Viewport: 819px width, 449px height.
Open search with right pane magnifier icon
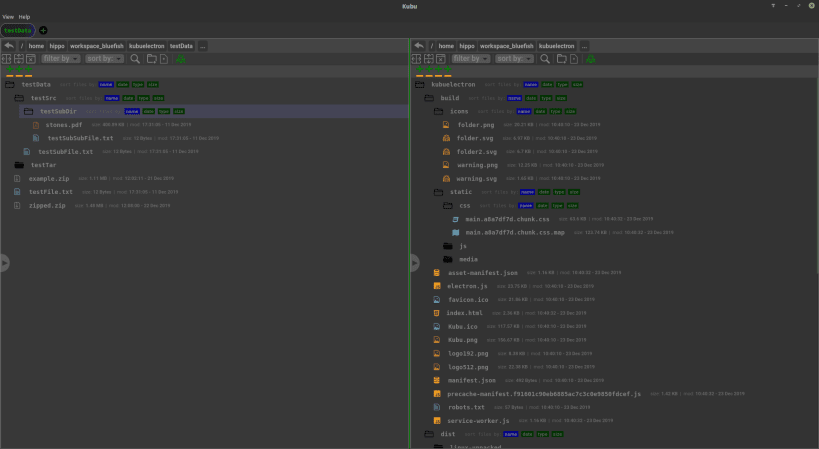[x=545, y=59]
